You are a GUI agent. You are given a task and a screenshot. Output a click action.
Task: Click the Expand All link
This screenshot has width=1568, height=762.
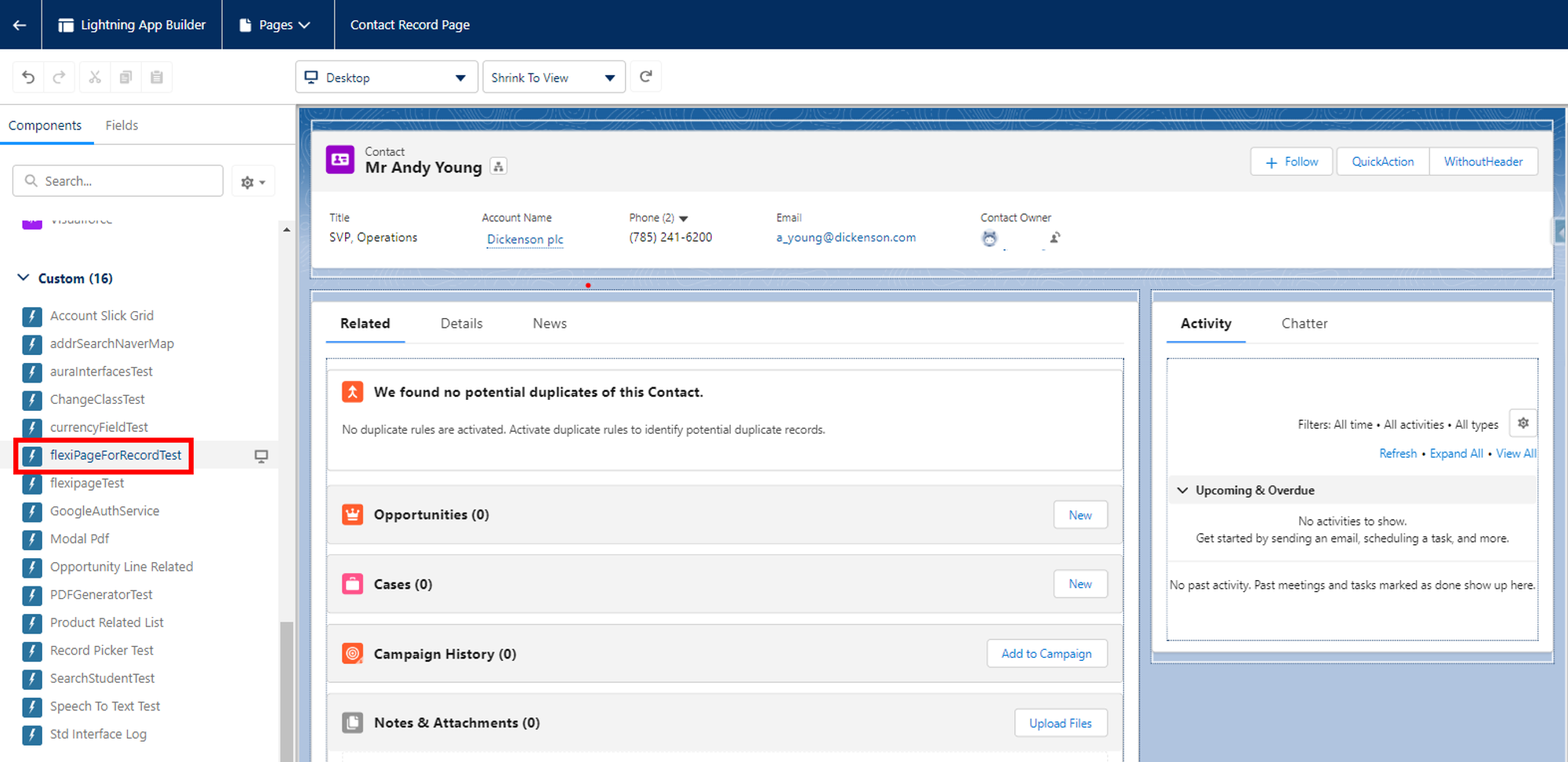pyautogui.click(x=1457, y=453)
